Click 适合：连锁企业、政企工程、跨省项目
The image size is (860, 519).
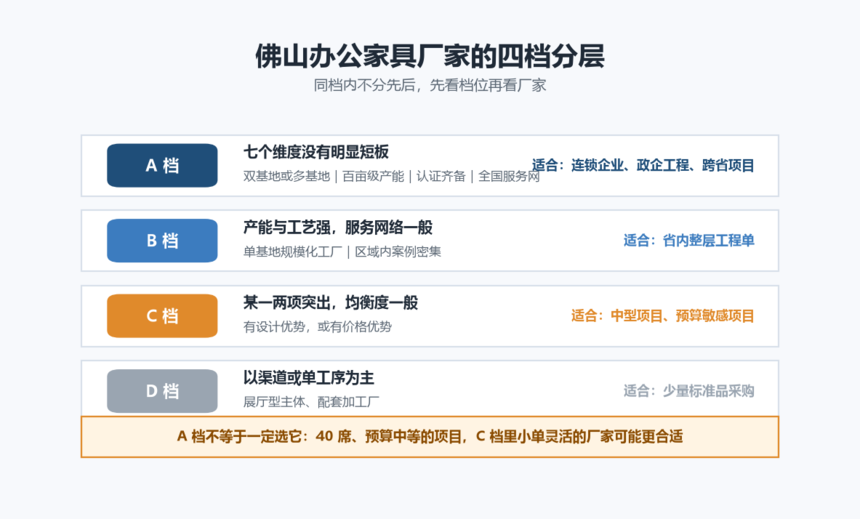(643, 165)
